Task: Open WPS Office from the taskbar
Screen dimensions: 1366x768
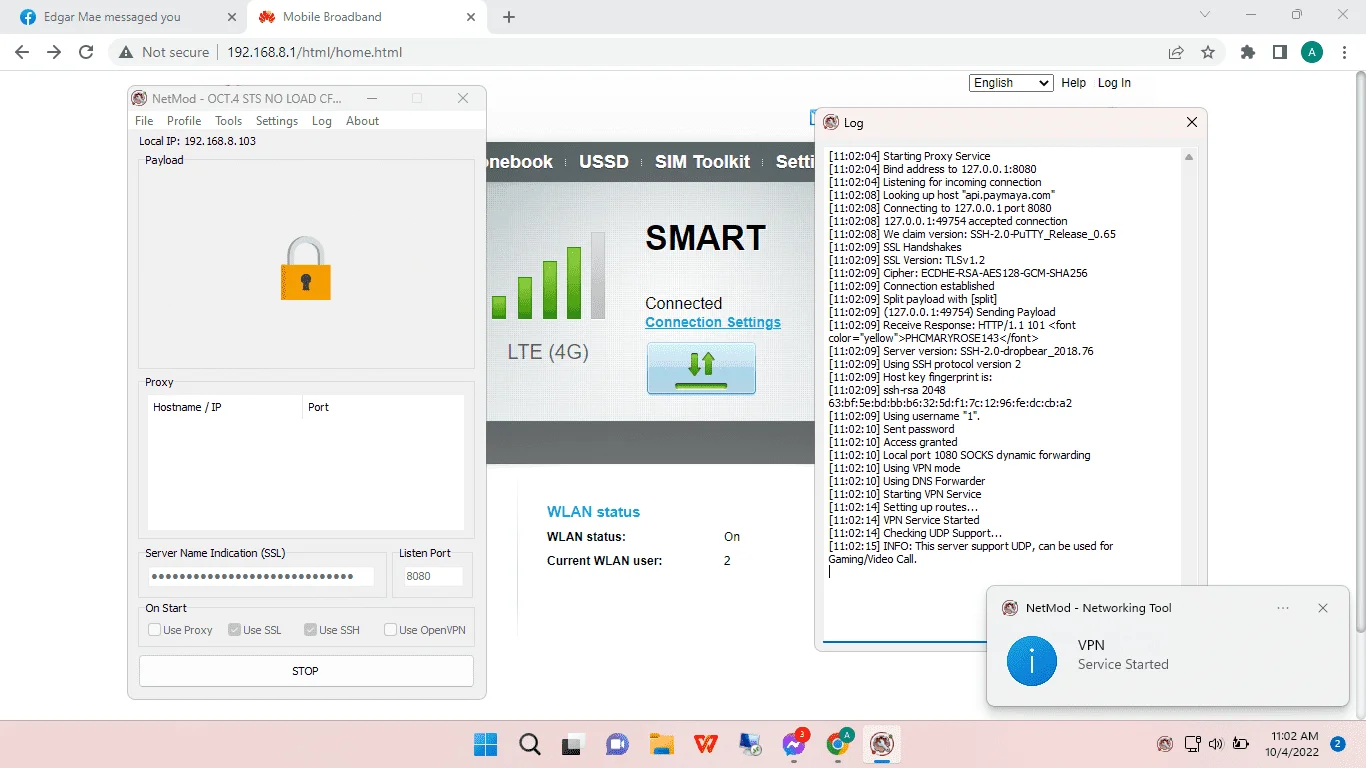Action: 705,744
